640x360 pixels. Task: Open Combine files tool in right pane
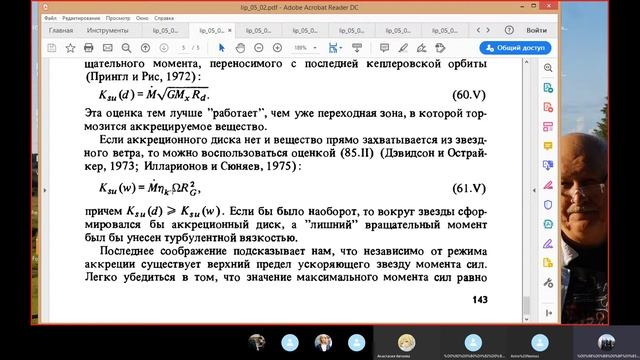tap(548, 165)
